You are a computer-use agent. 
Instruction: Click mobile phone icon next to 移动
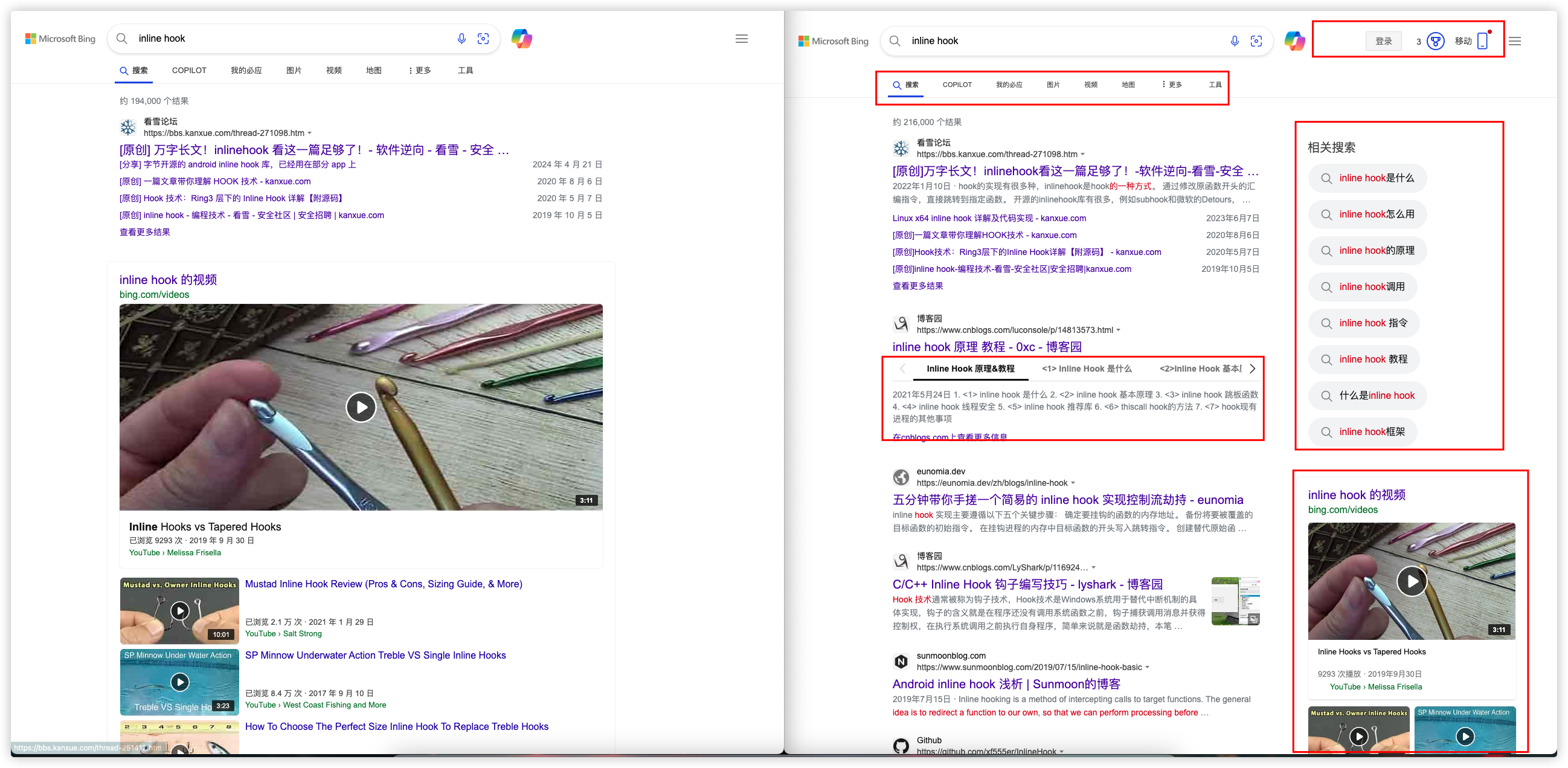click(x=1483, y=41)
